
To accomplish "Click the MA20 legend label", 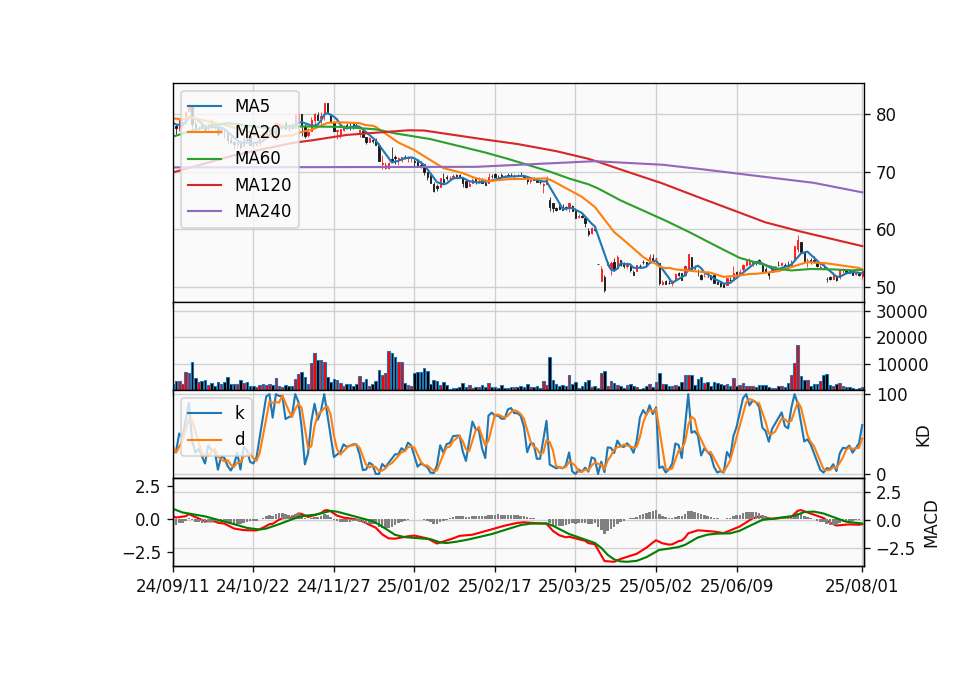I will pyautogui.click(x=257, y=132).
